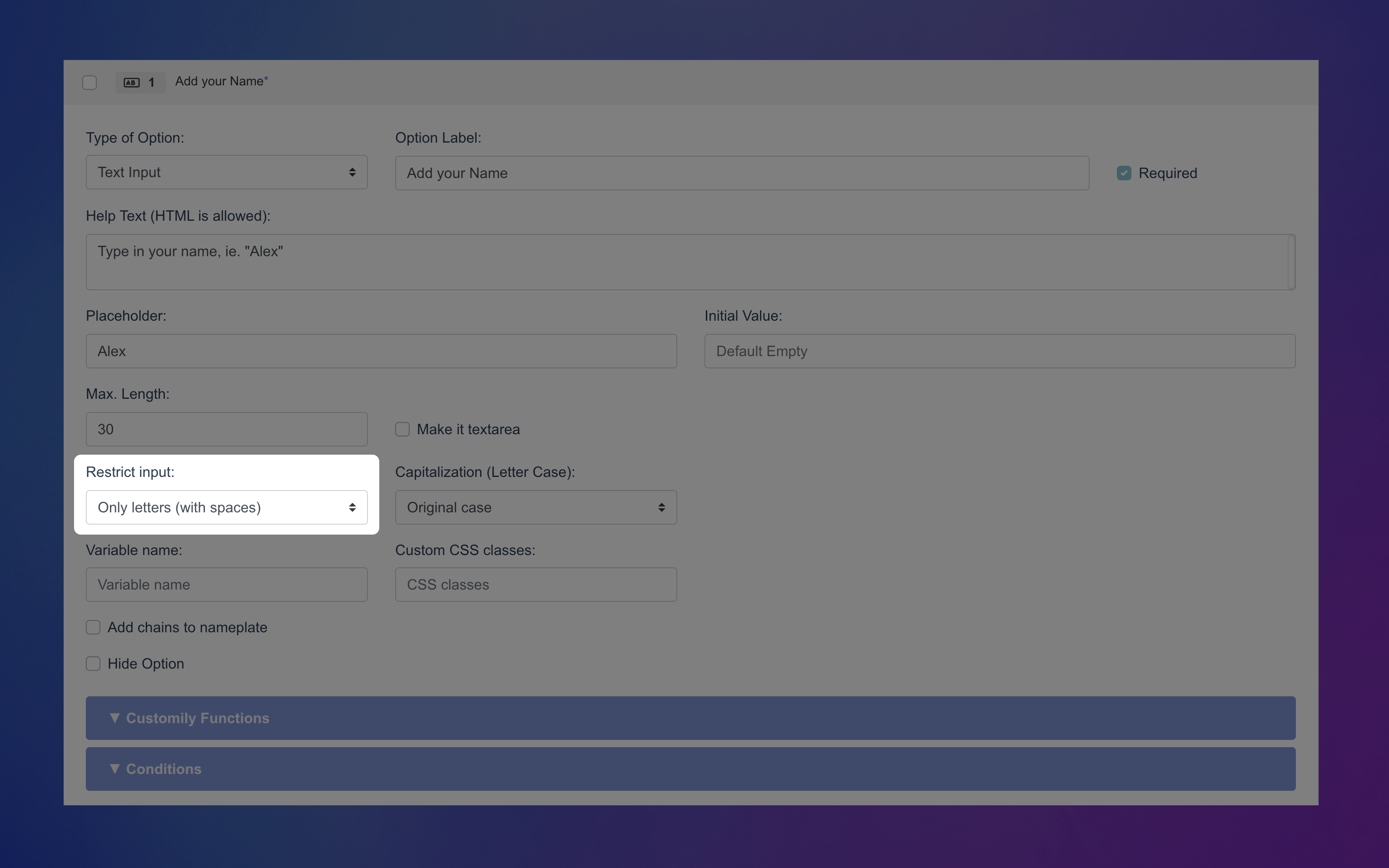Enable the option selection checkbox at top
The width and height of the screenshot is (1389, 868).
(89, 82)
